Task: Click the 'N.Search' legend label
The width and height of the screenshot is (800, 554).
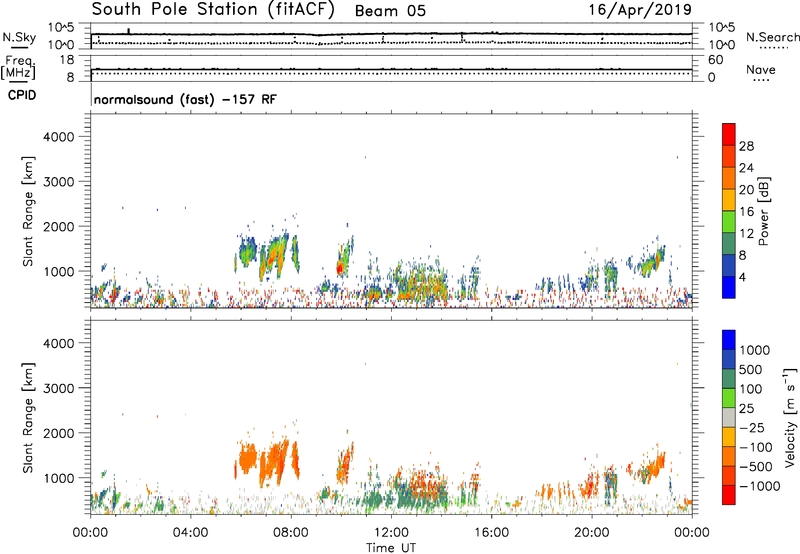Action: (772, 37)
